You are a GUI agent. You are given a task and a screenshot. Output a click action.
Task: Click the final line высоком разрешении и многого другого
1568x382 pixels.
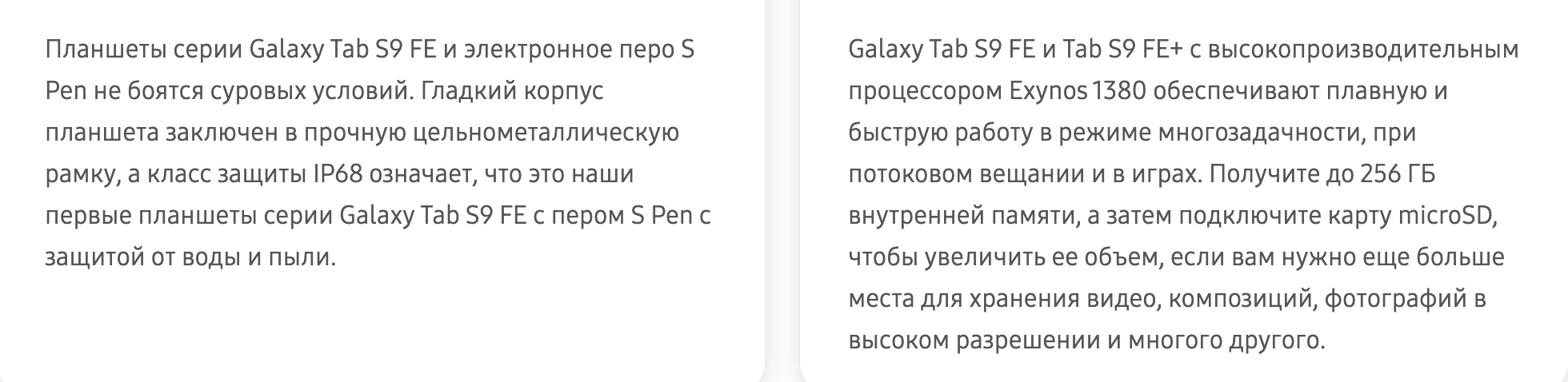1087,340
